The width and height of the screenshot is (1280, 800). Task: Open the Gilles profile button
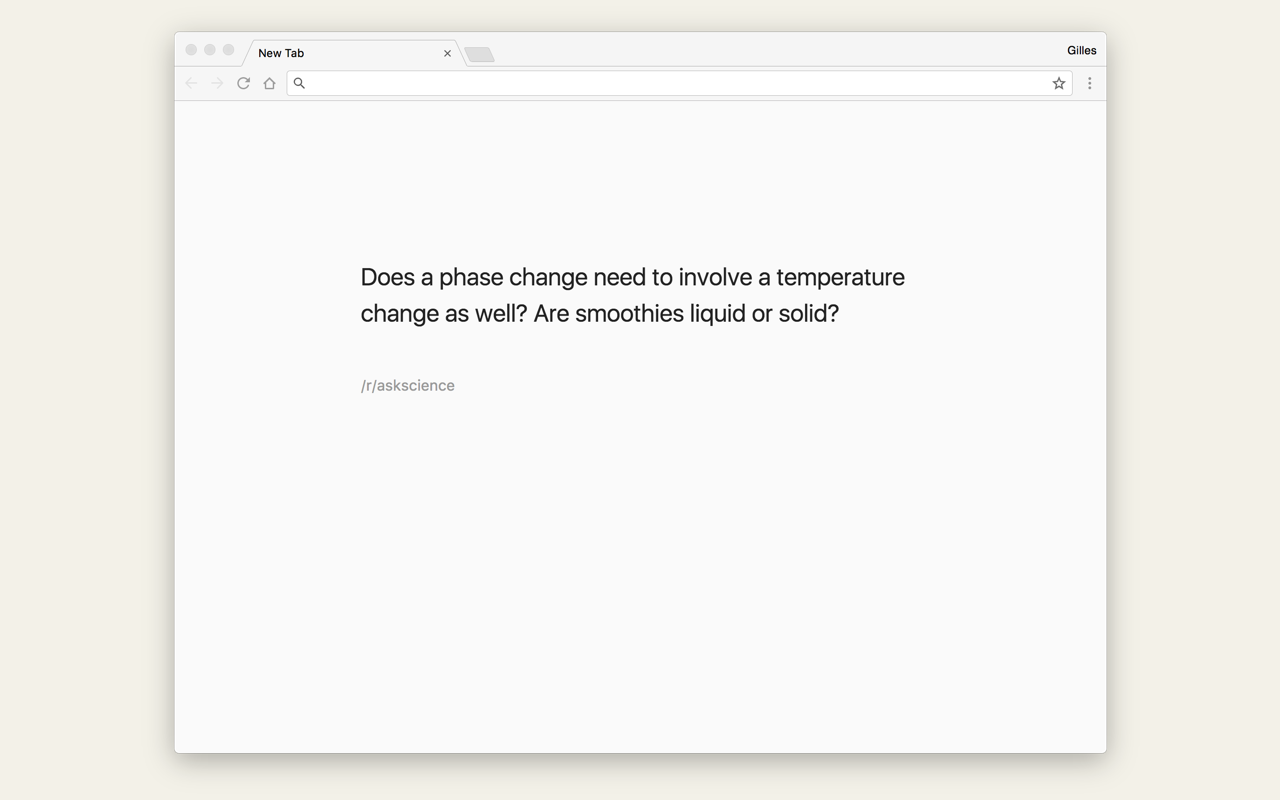coord(1081,50)
